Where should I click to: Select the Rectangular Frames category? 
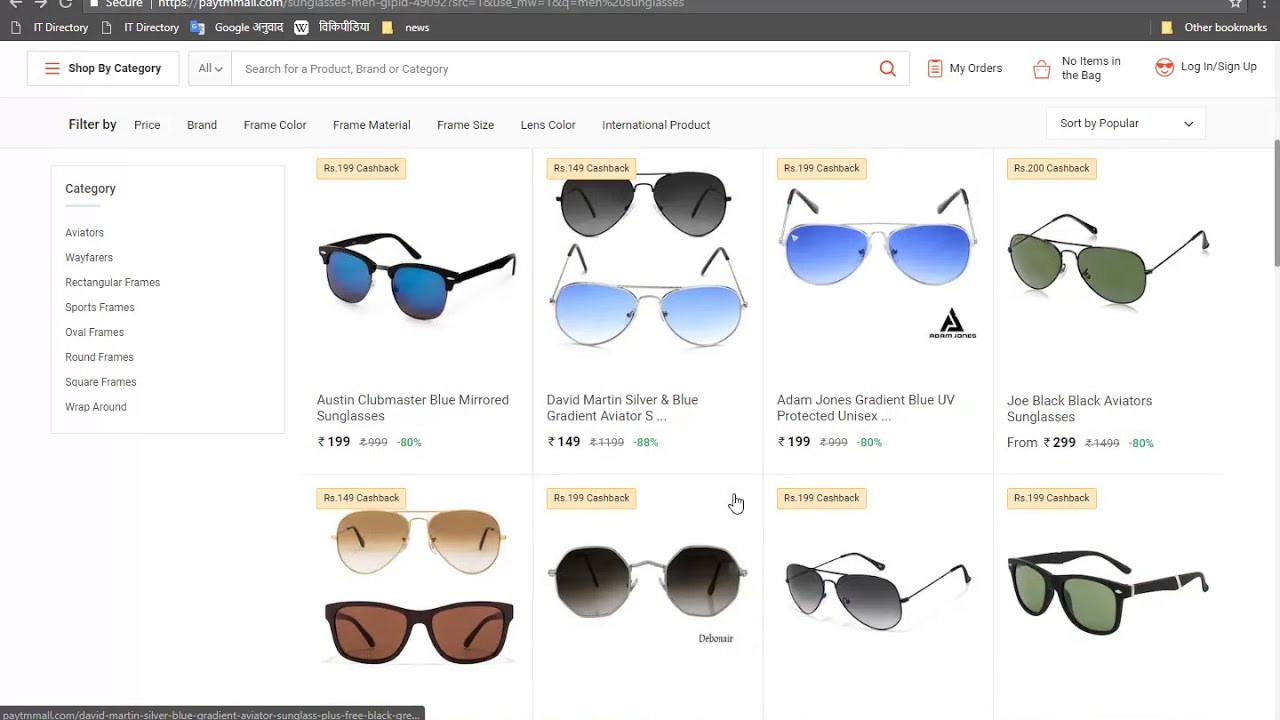point(112,282)
